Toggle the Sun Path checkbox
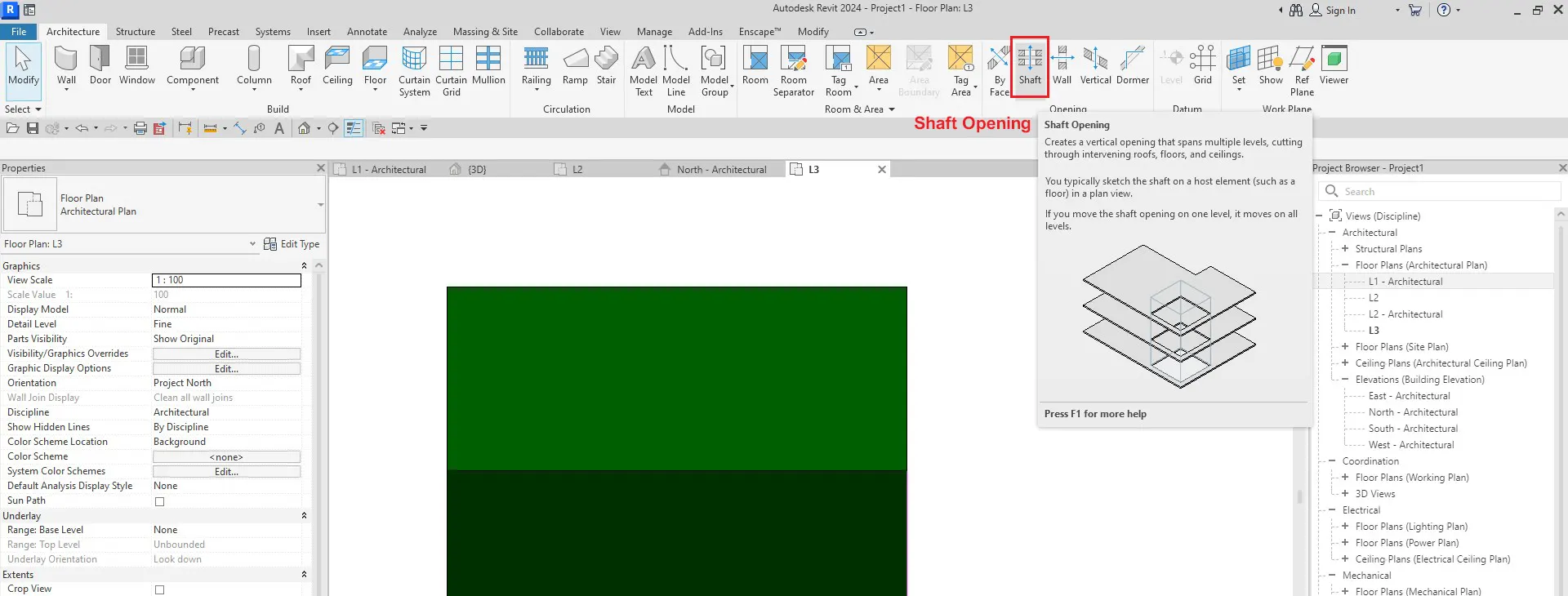The image size is (1568, 596). [160, 501]
